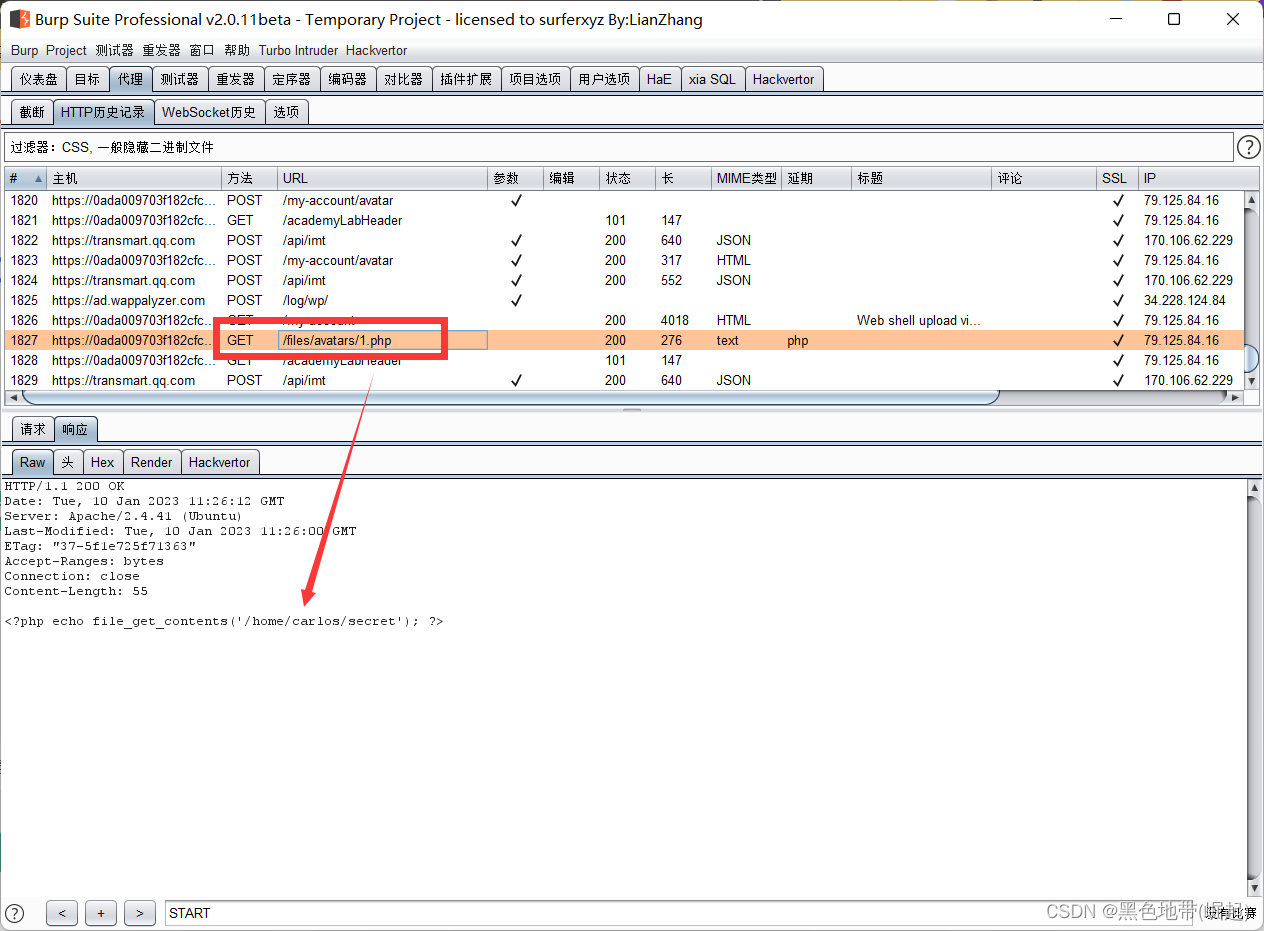Open the Hackvertor menu in menu bar

[377, 50]
